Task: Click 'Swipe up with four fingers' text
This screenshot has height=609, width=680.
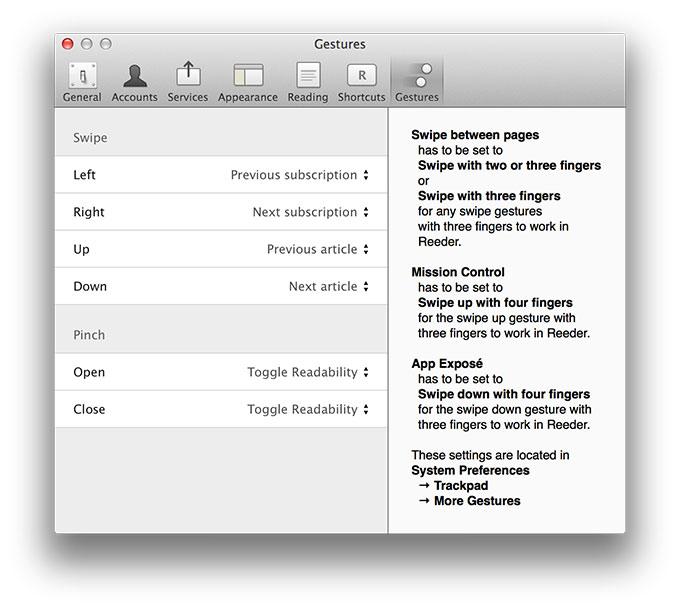Action: (495, 302)
